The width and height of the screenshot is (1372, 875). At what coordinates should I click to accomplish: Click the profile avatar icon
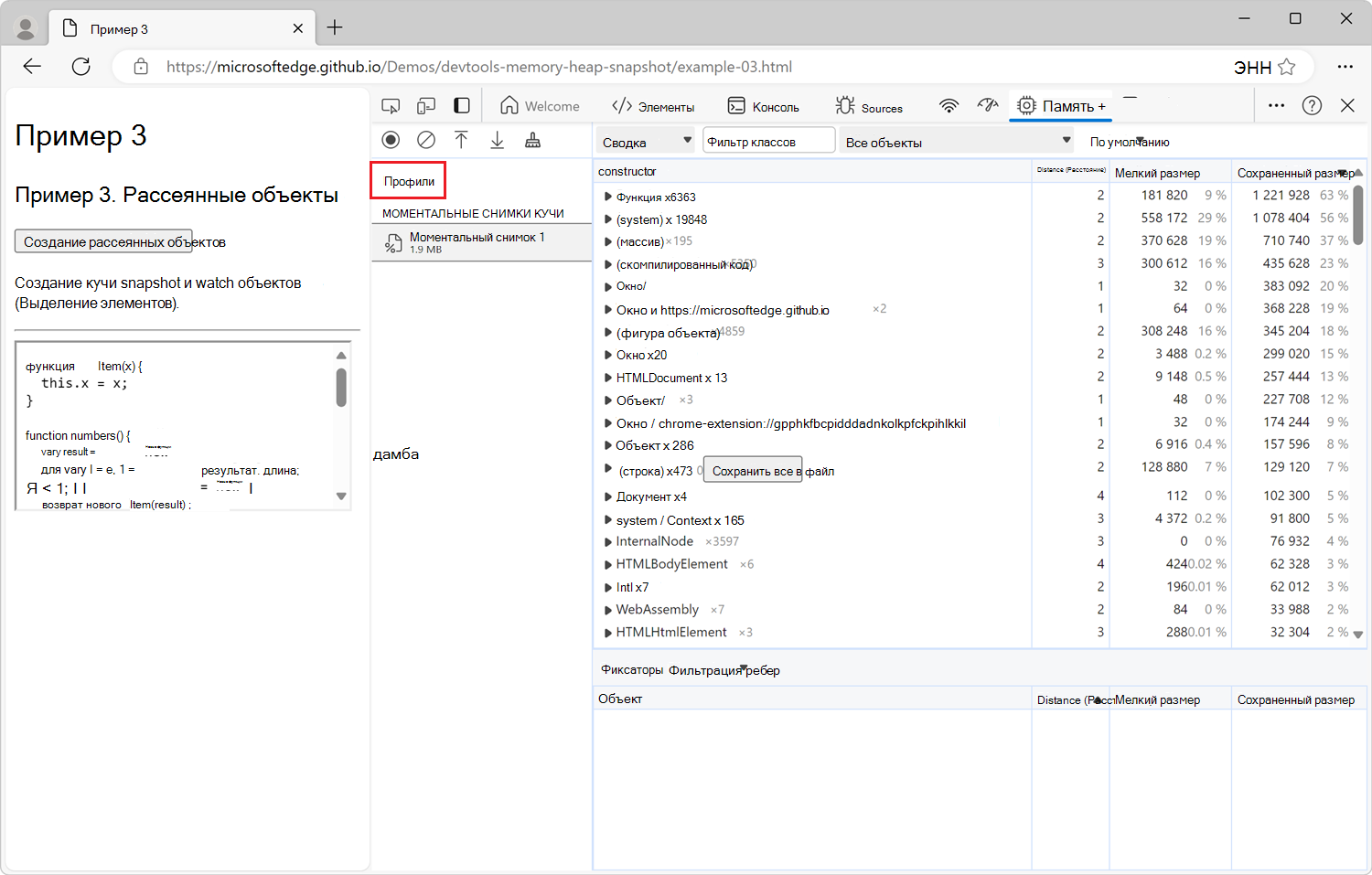point(26,29)
